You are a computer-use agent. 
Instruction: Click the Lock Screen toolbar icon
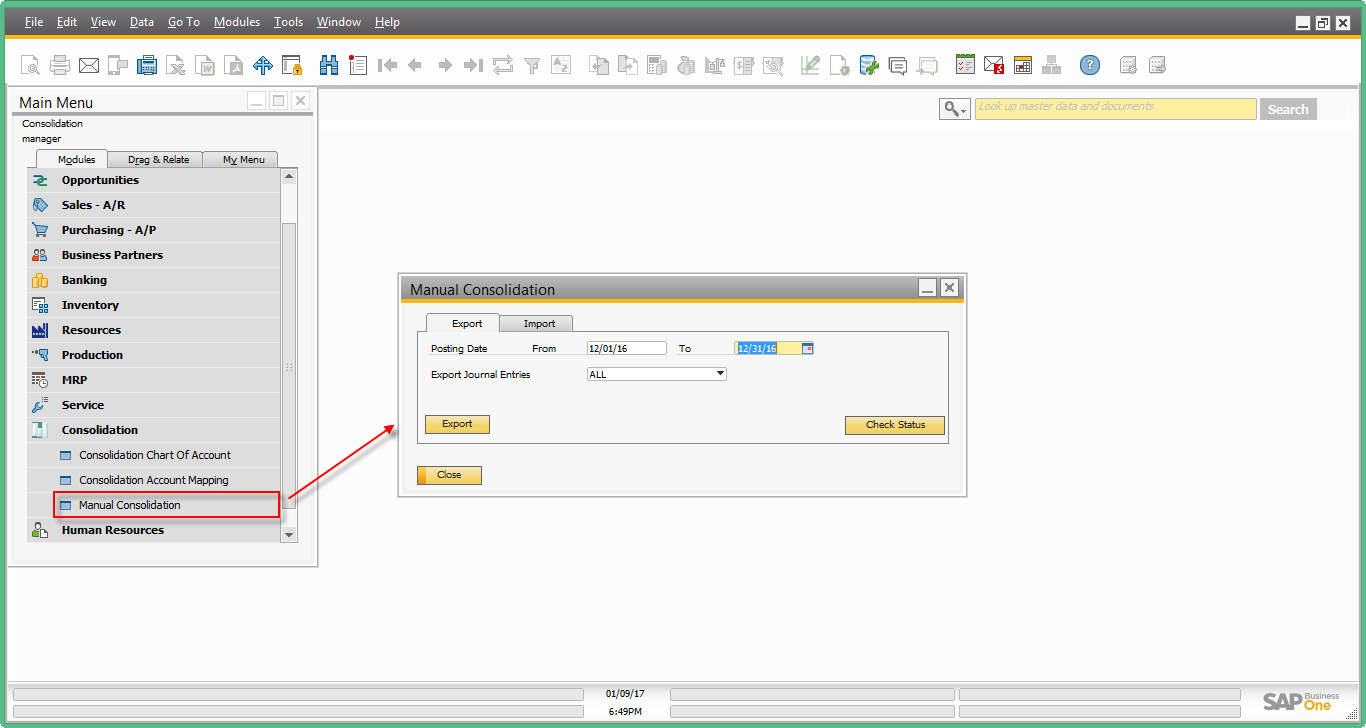292,66
